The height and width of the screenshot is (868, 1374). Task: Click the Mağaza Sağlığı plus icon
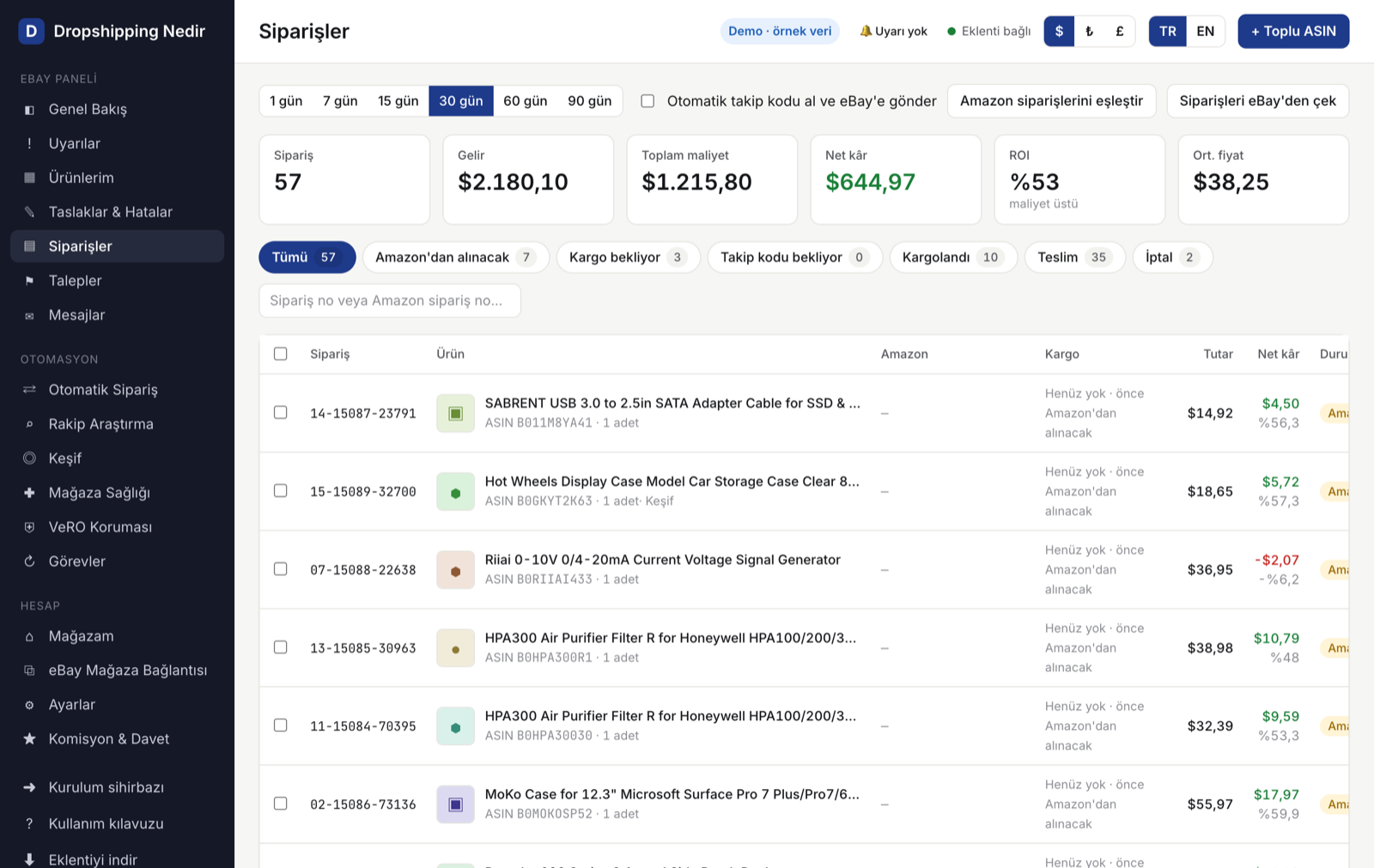[x=29, y=493]
